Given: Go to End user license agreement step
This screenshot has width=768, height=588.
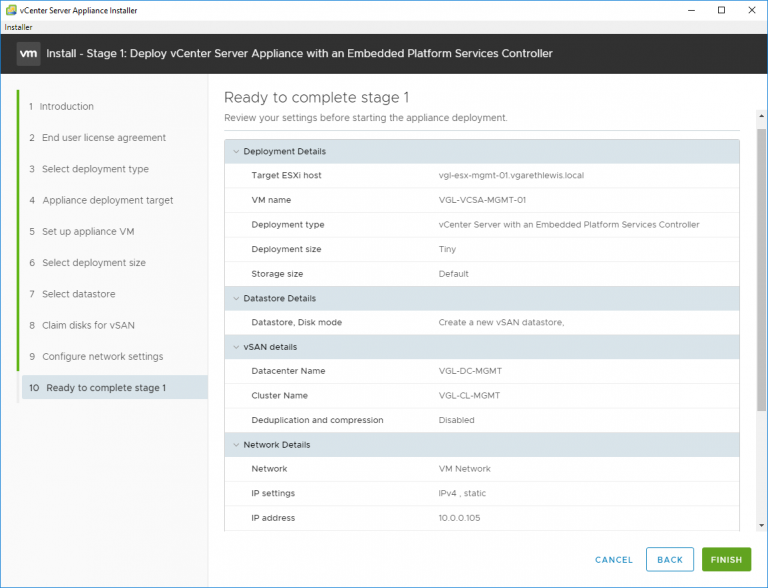Looking at the screenshot, I should coord(97,138).
